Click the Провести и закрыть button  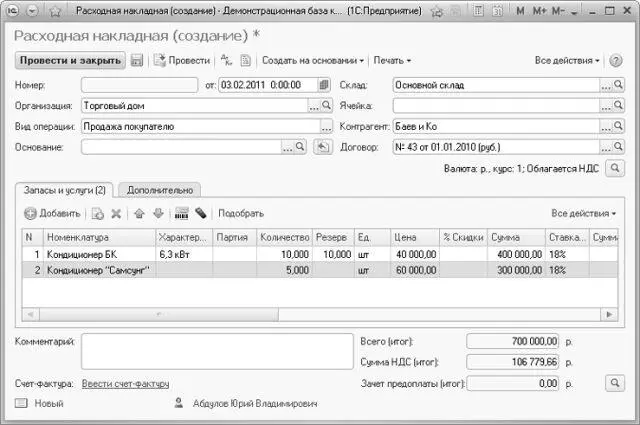point(70,60)
